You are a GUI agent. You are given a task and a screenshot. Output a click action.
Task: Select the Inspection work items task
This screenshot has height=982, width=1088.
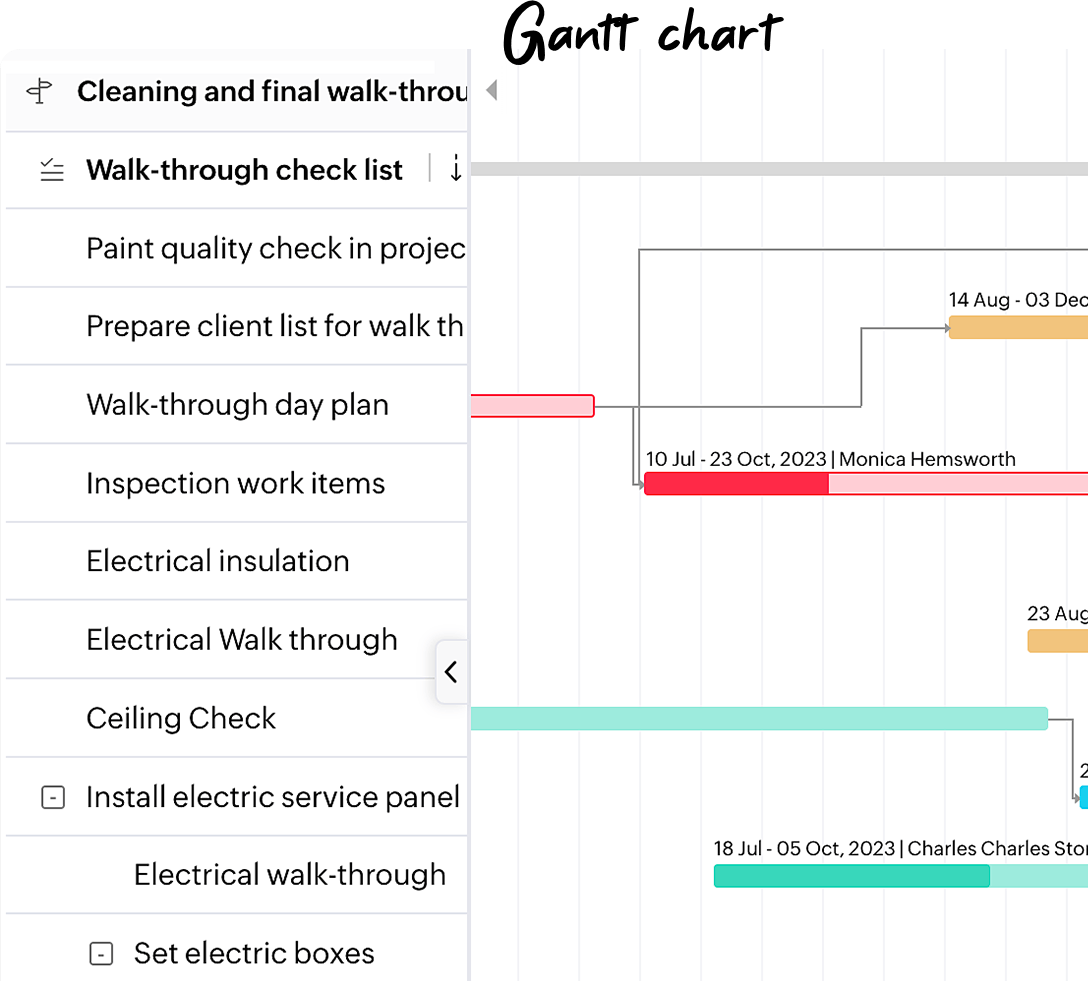pos(236,483)
